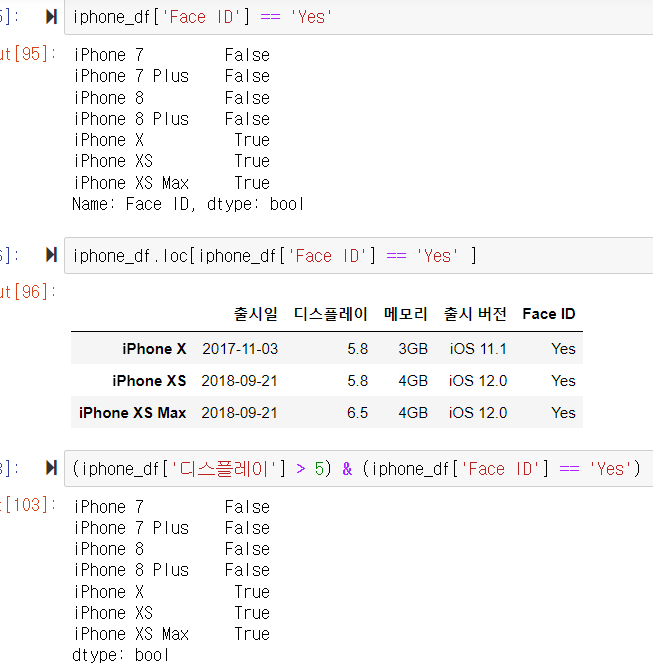Click the Out[96] output prompt
This screenshot has width=653, height=670.
point(28,292)
